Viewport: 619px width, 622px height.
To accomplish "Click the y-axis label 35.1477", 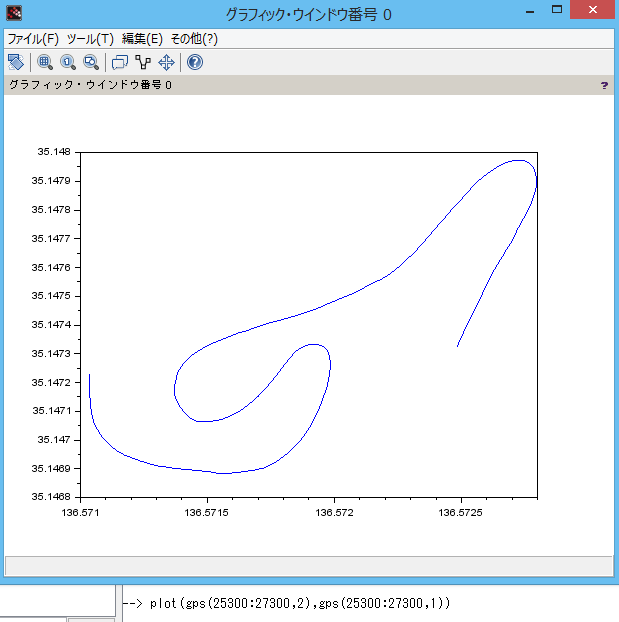I will click(51, 238).
